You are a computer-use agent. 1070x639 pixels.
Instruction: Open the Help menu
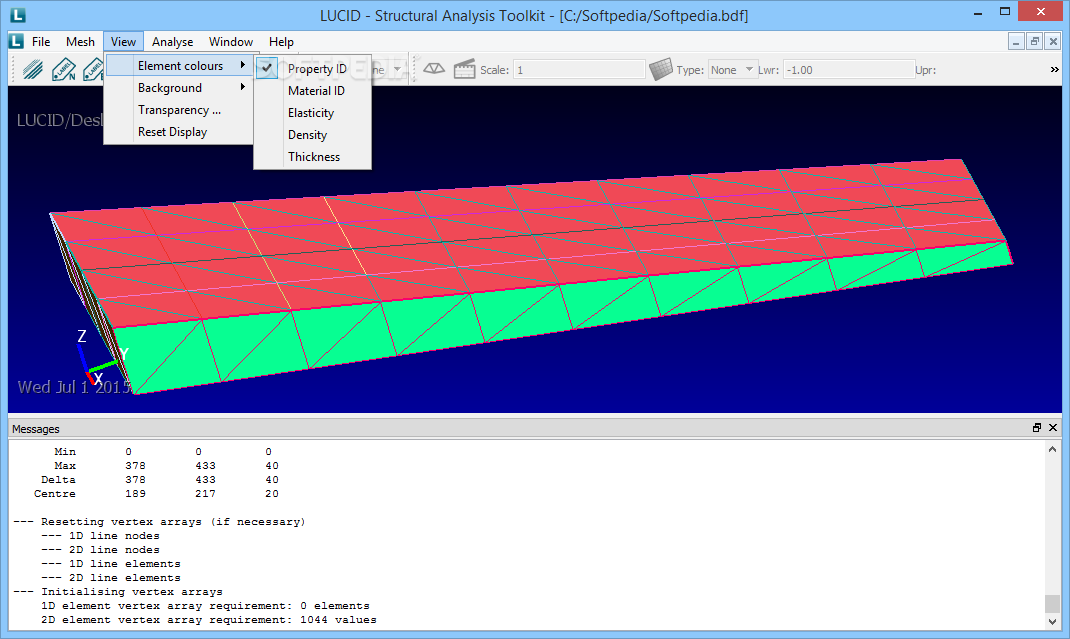[281, 42]
